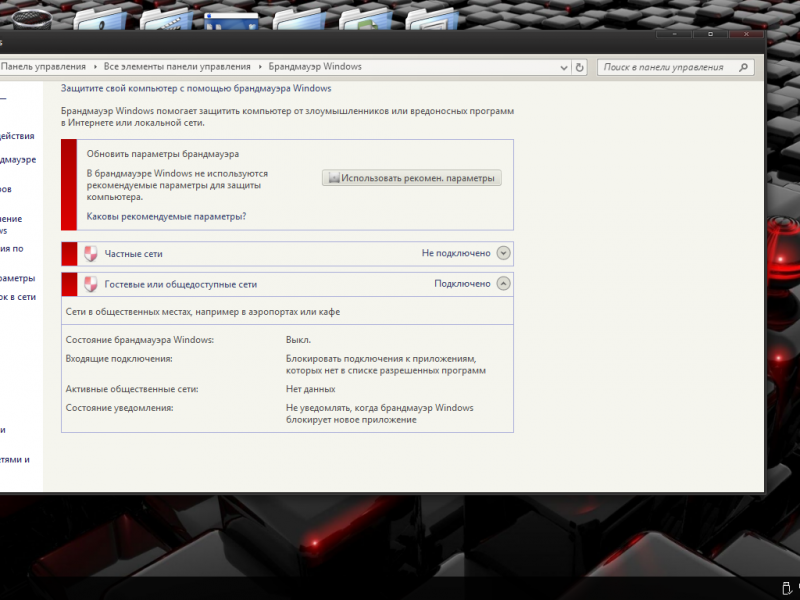
Task: Click Использовать рекомен. параметры button
Action: point(412,178)
